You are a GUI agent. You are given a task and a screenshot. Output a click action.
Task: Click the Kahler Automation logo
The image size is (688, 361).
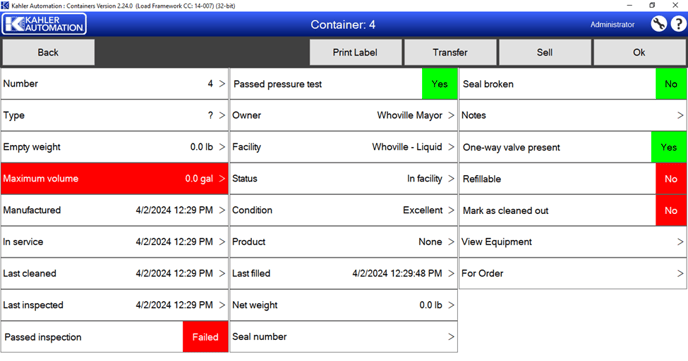(x=44, y=24)
